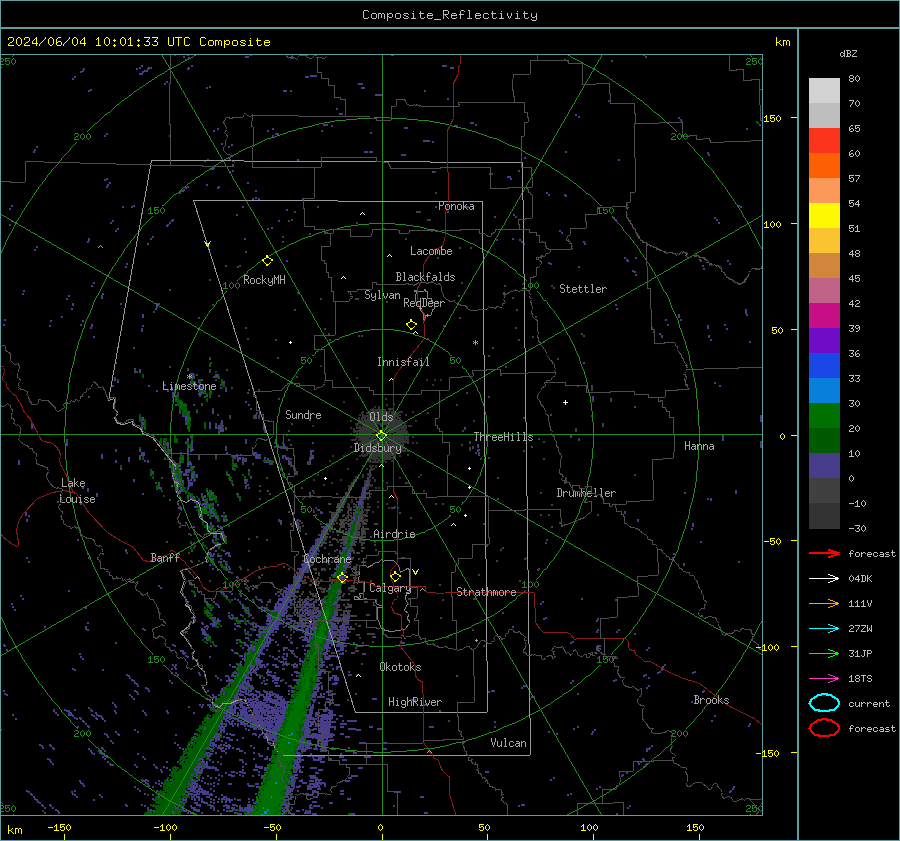Click the Drumheller city label
The height and width of the screenshot is (841, 900).
(586, 493)
